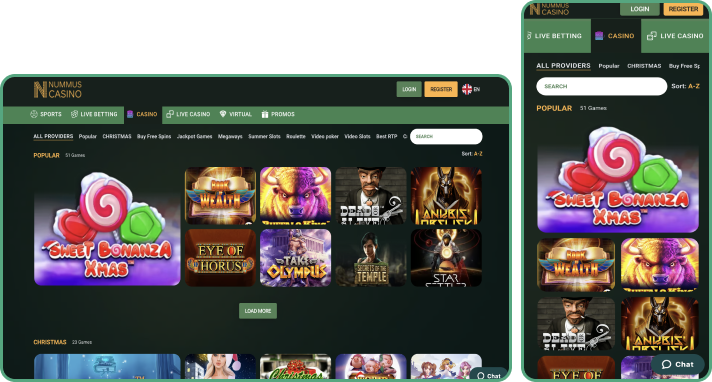This screenshot has height=382, width=712.
Task: Click the Login button in desktop view
Action: [409, 89]
